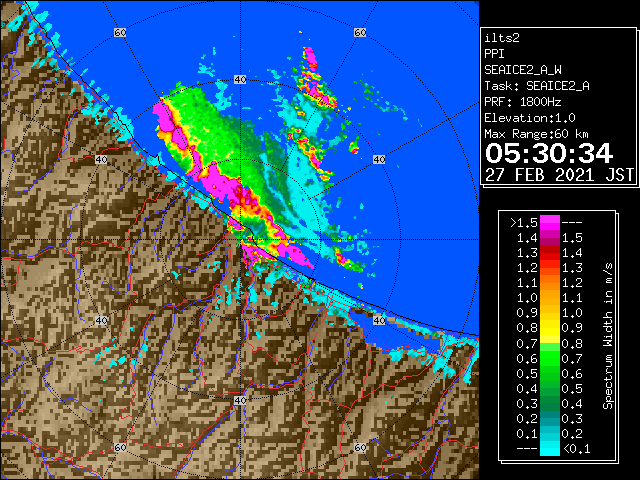The height and width of the screenshot is (480, 640).
Task: Click the "Max Range:60 km" entry
Action: coord(536,134)
